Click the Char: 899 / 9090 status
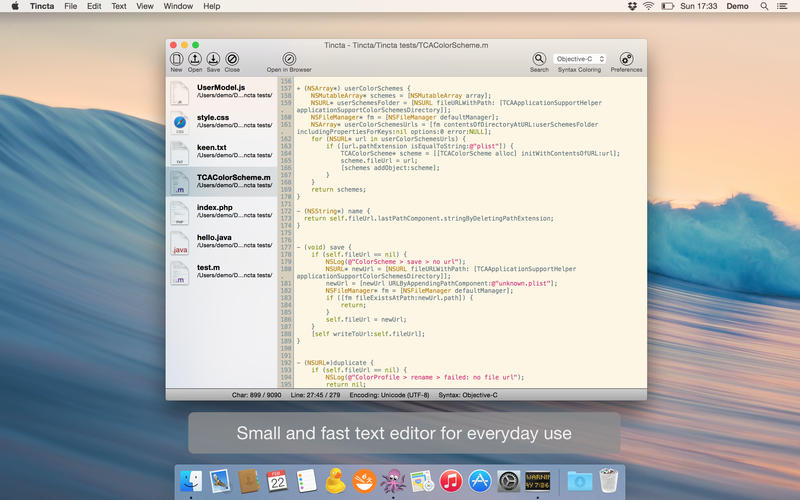 tap(256, 395)
